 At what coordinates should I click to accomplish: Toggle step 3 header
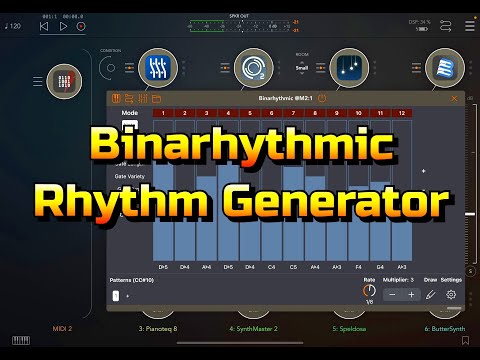coord(206,113)
